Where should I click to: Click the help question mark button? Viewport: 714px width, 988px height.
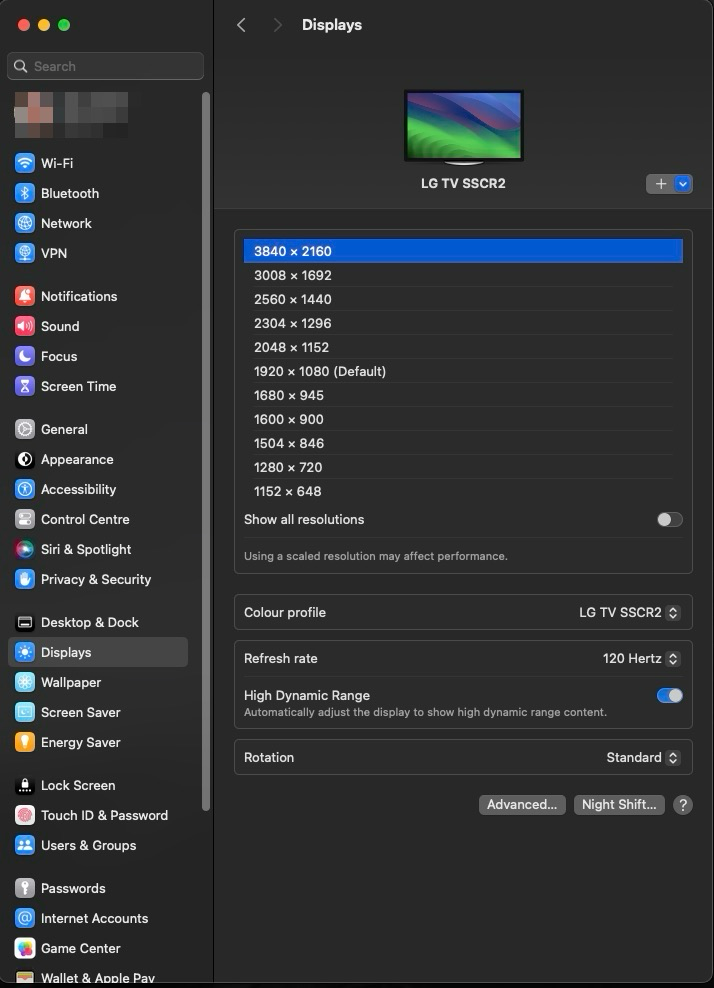(682, 805)
